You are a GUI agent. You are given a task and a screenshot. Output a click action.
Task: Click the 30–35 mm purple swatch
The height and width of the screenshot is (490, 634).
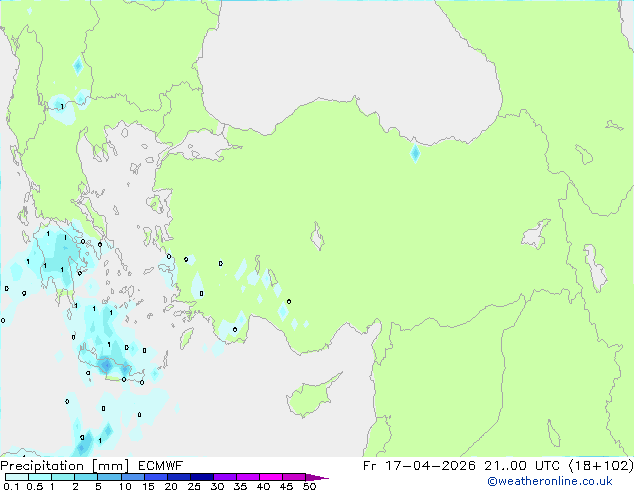(x=224, y=477)
